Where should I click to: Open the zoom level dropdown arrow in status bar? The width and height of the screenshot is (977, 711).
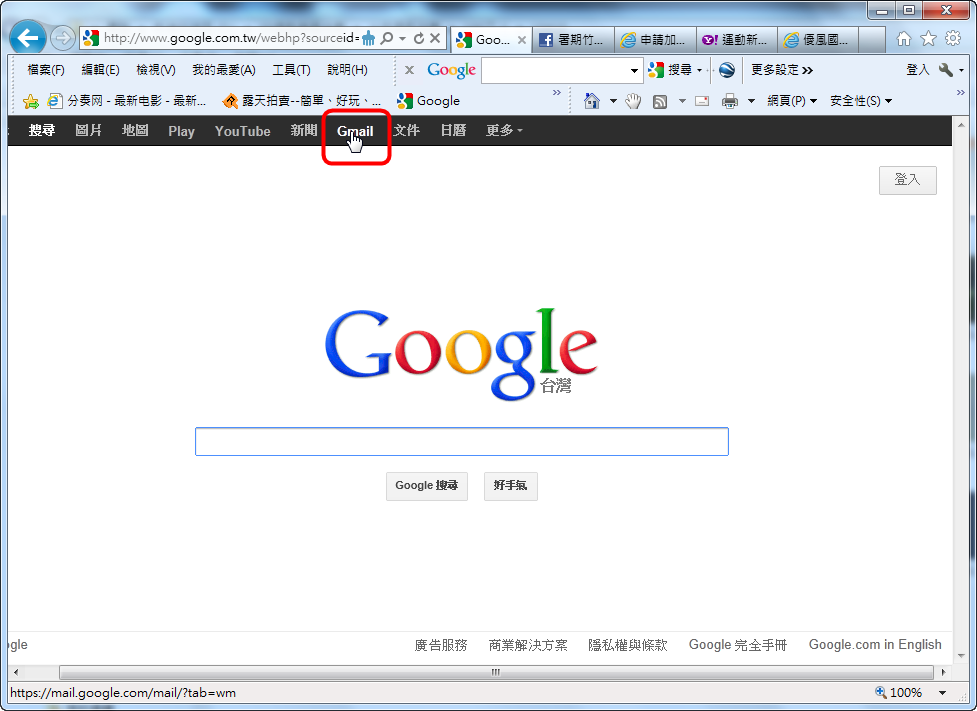[x=943, y=692]
